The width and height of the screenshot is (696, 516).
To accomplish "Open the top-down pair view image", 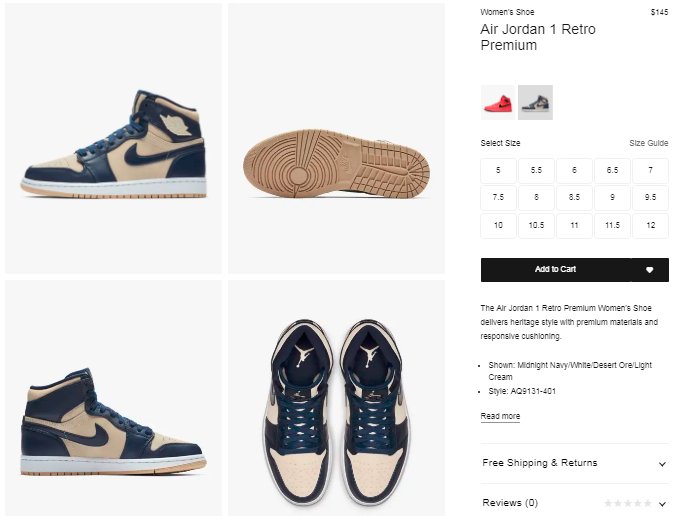I will coord(336,398).
